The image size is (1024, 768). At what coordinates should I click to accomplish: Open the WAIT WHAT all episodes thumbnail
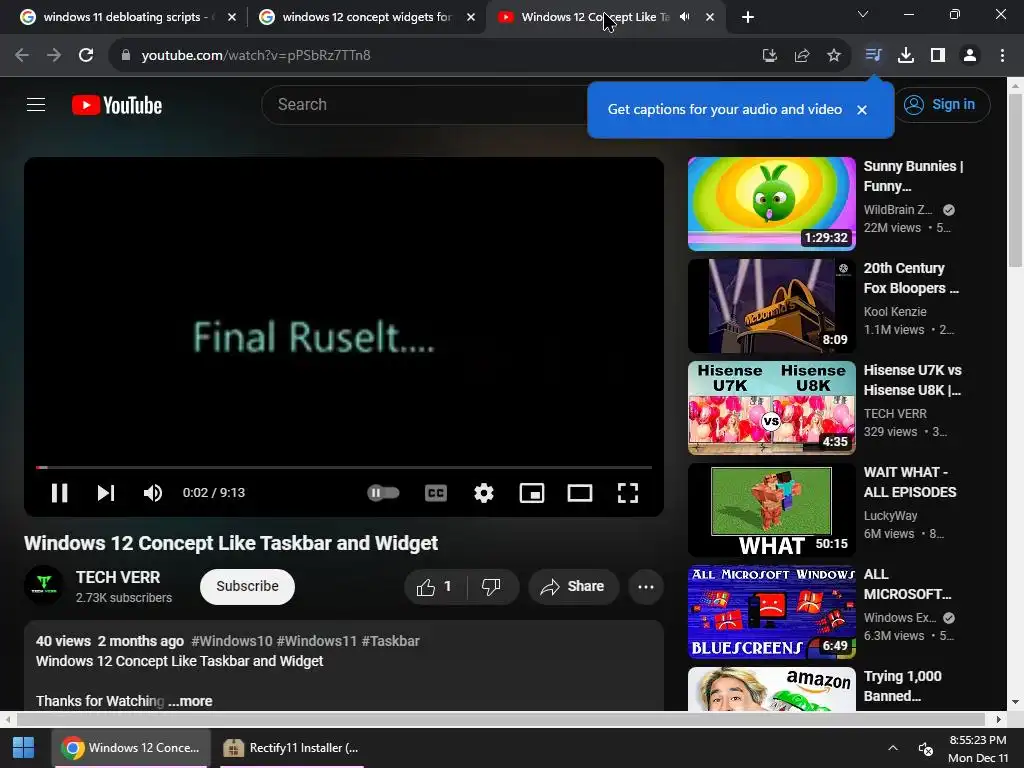tap(771, 509)
